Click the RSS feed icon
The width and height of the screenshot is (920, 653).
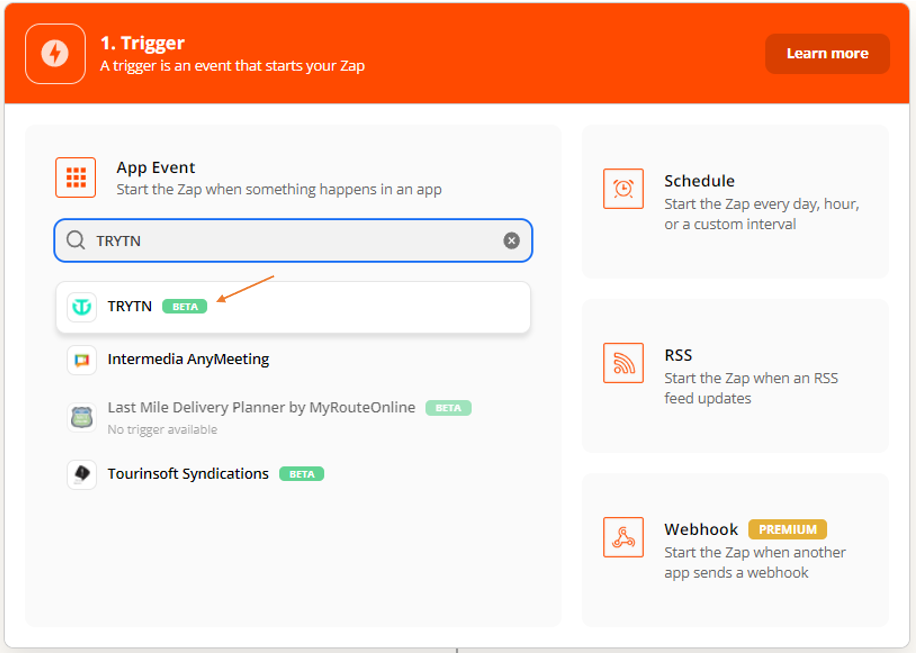coord(623,363)
